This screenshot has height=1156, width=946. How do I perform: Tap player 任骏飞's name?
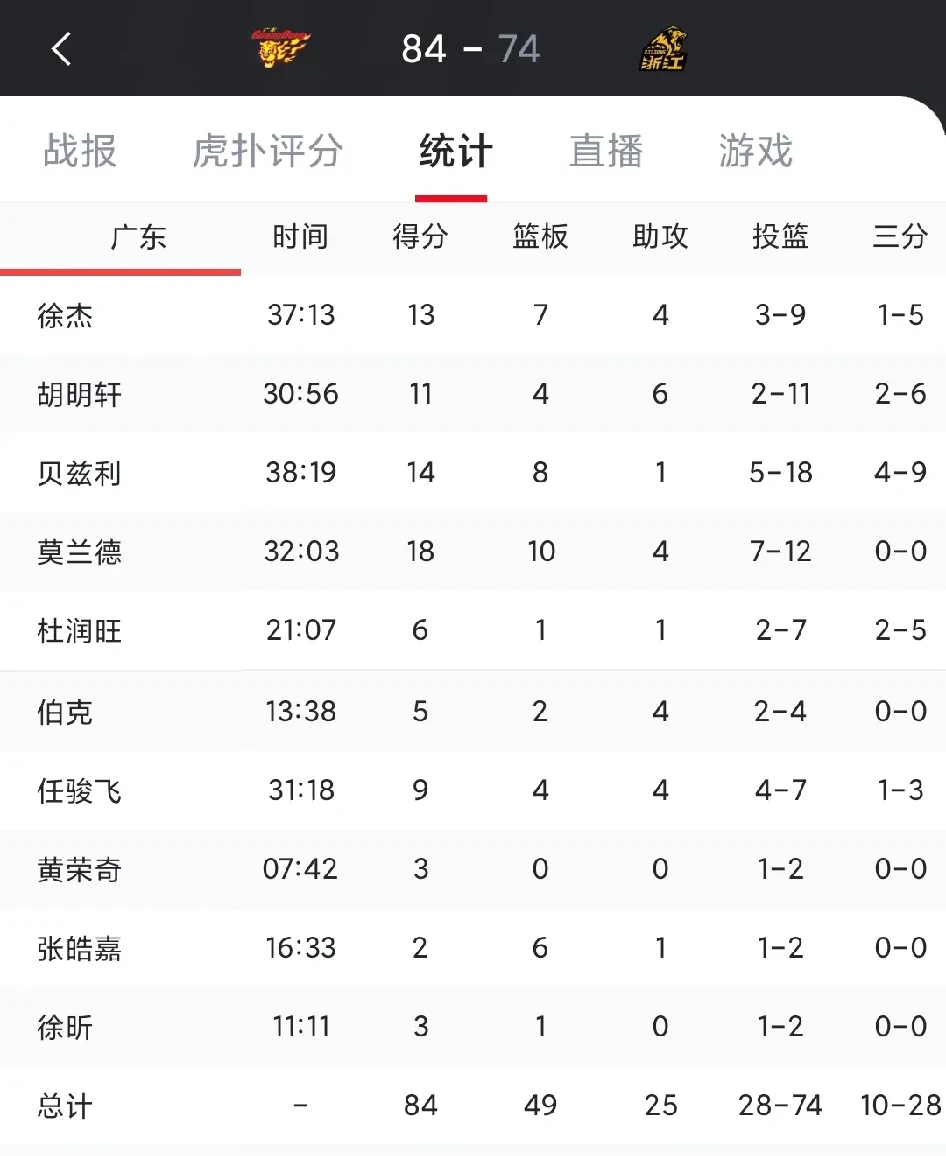coord(79,792)
